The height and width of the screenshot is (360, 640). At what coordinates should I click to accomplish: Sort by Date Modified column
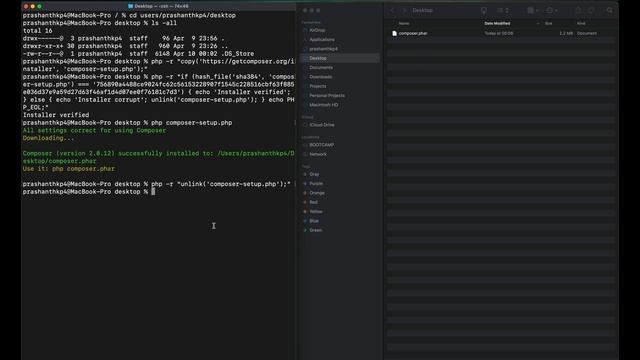(x=497, y=24)
